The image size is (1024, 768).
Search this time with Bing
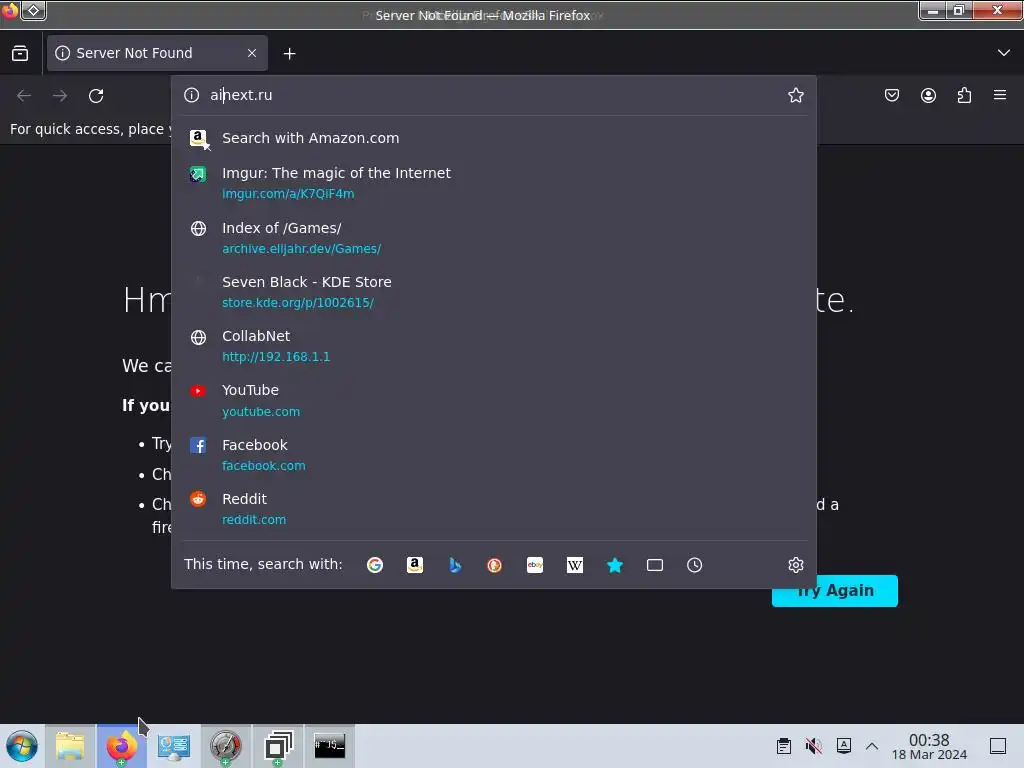pos(455,565)
